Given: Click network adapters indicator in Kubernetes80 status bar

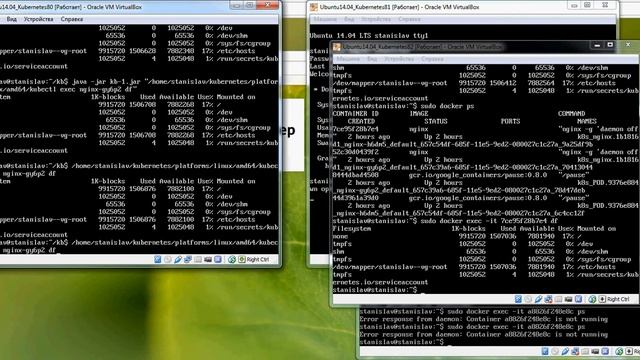Looking at the screenshot, I should (x=188, y=259).
